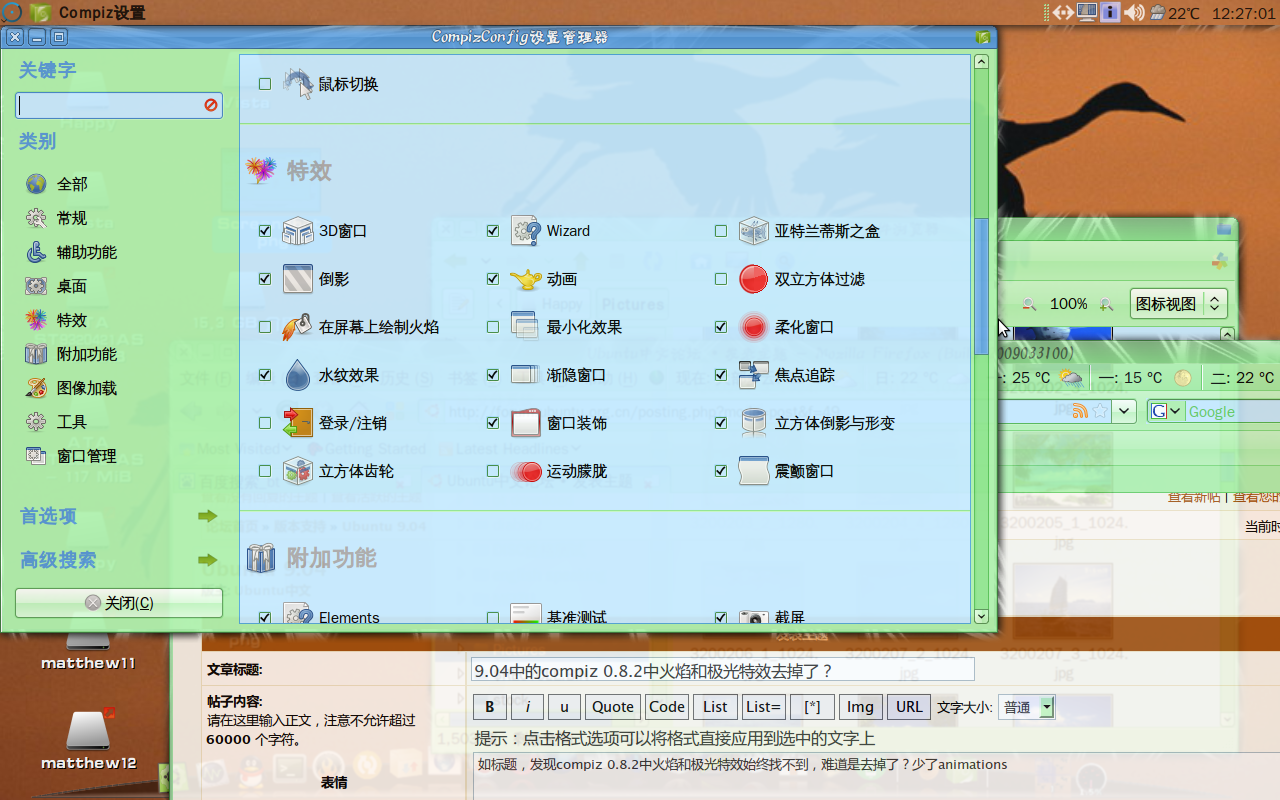This screenshot has width=1280, height=800.
Task: Enable the 鼠标切换 checkbox
Action: (x=265, y=84)
